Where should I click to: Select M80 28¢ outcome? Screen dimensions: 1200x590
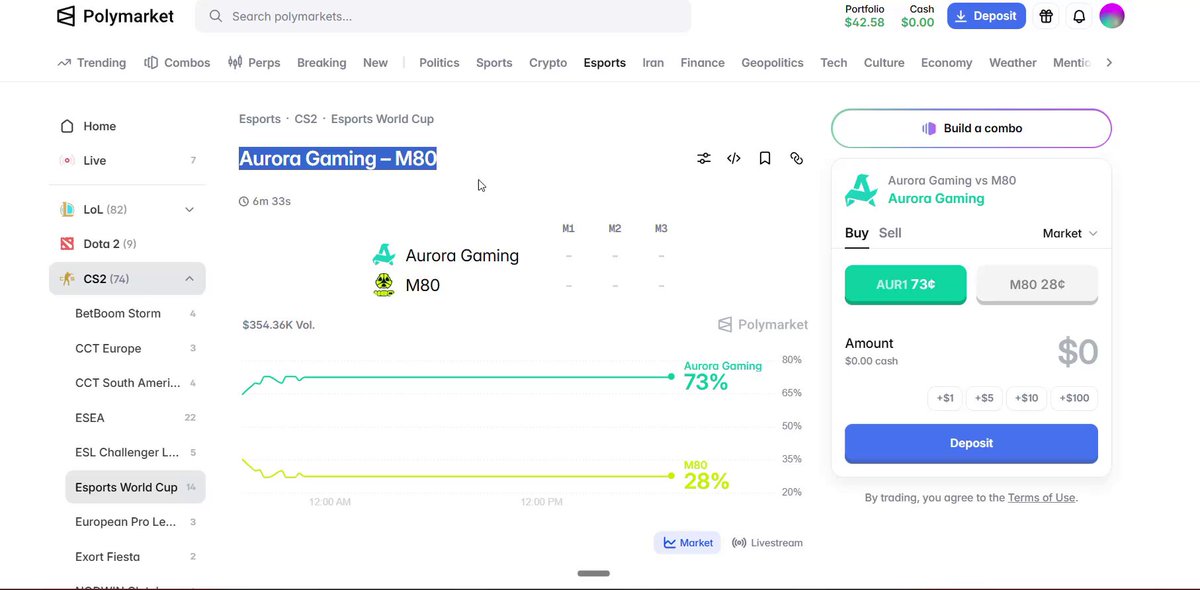click(1037, 284)
